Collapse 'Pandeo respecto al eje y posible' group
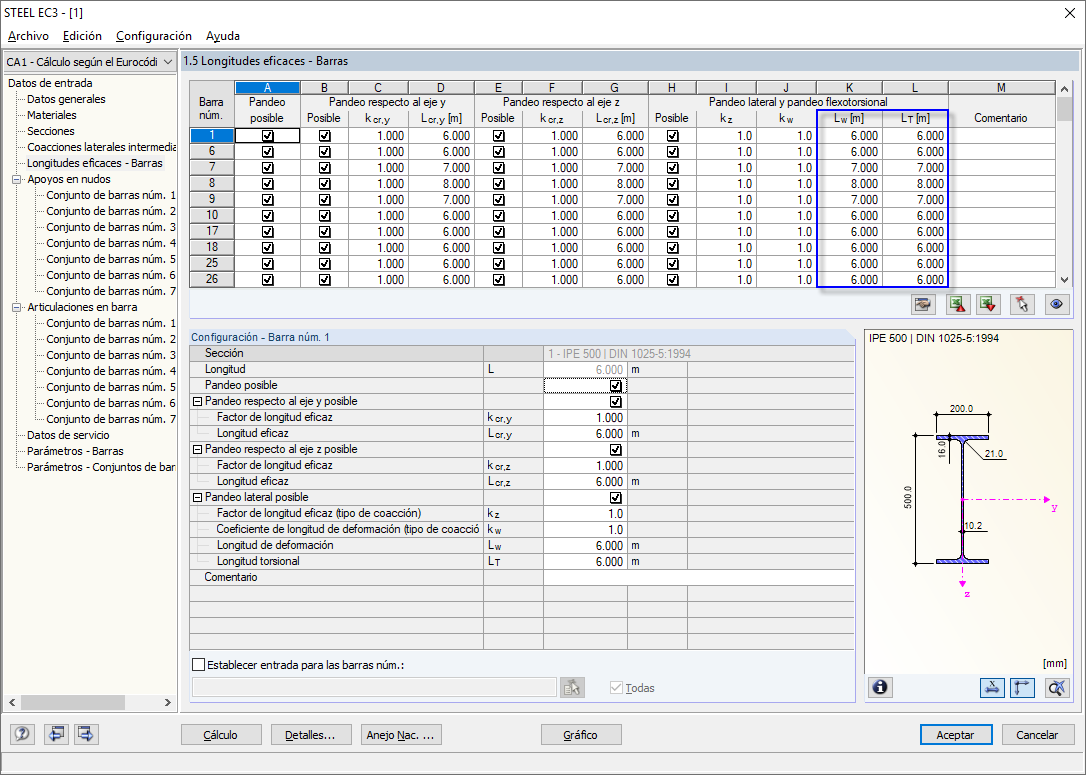 [x=197, y=402]
